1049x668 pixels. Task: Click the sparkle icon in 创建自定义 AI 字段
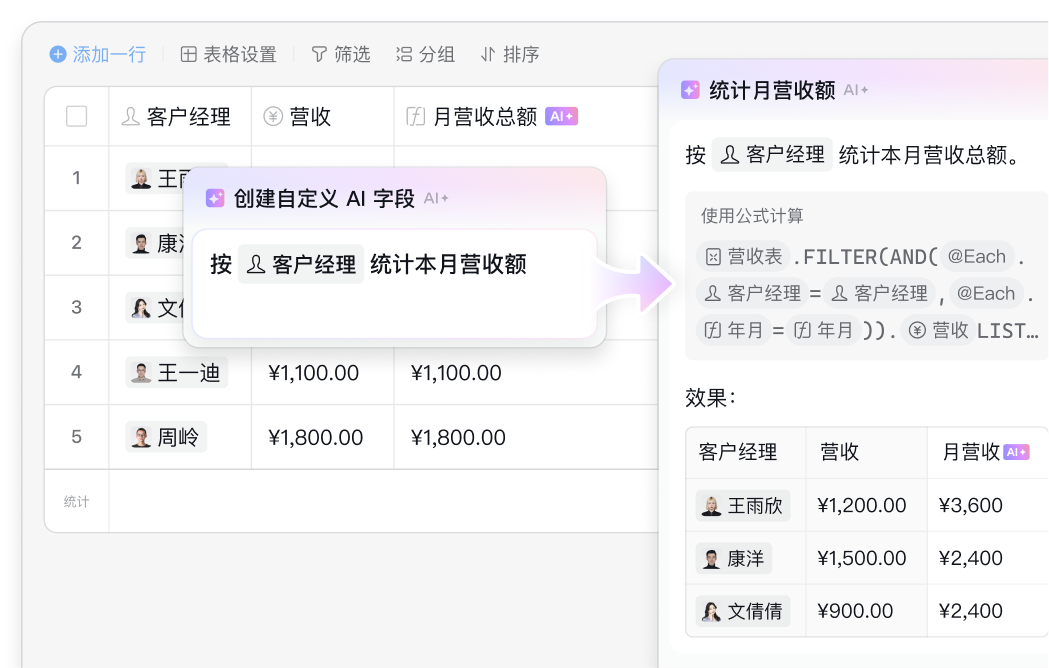pyautogui.click(x=215, y=198)
